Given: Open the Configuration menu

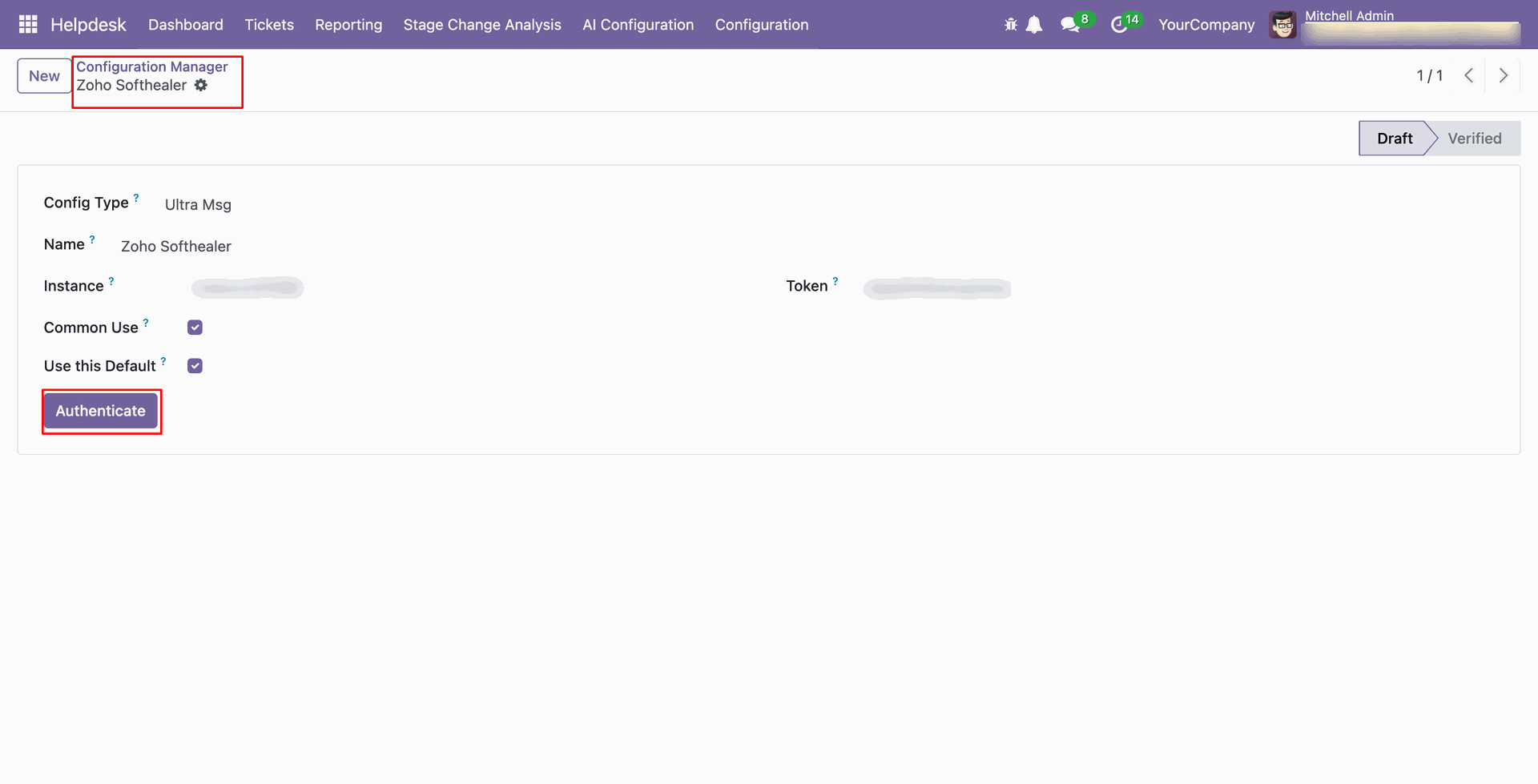Looking at the screenshot, I should tap(762, 25).
